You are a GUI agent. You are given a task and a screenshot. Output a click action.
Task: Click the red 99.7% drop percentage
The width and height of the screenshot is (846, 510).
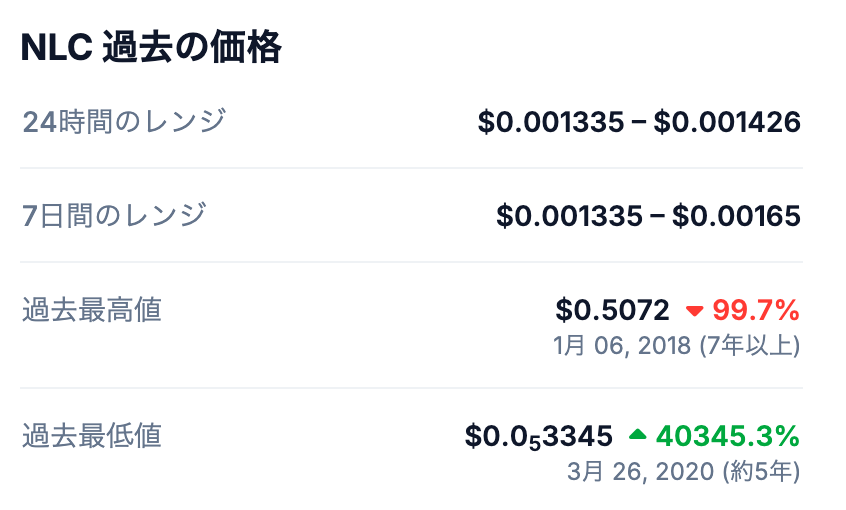pyautogui.click(x=756, y=310)
